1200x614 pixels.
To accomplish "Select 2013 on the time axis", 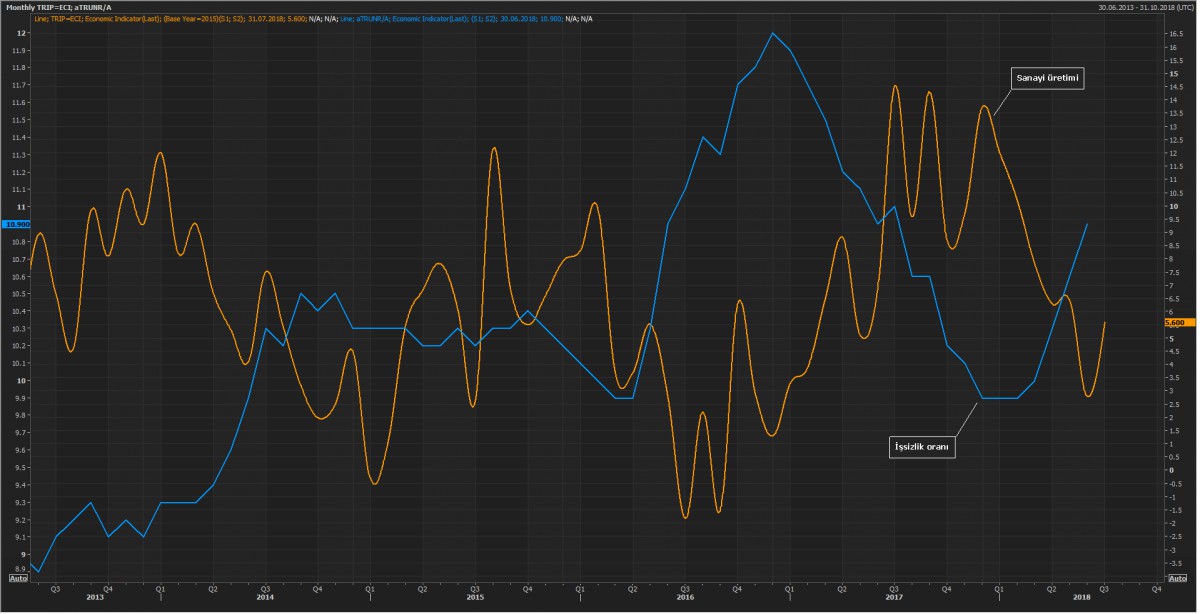I will (x=95, y=597).
